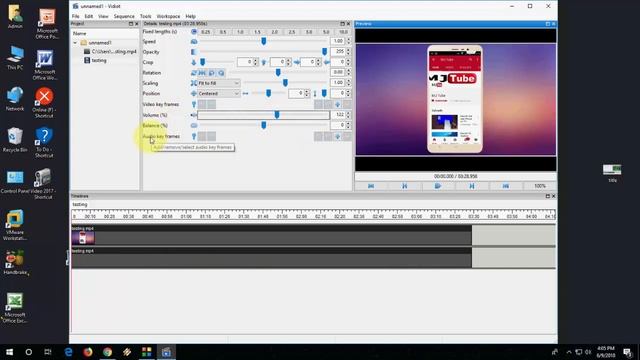This screenshot has width=640, height=360.
Task: Click the Opacity icon in Details panel
Action: point(194,52)
